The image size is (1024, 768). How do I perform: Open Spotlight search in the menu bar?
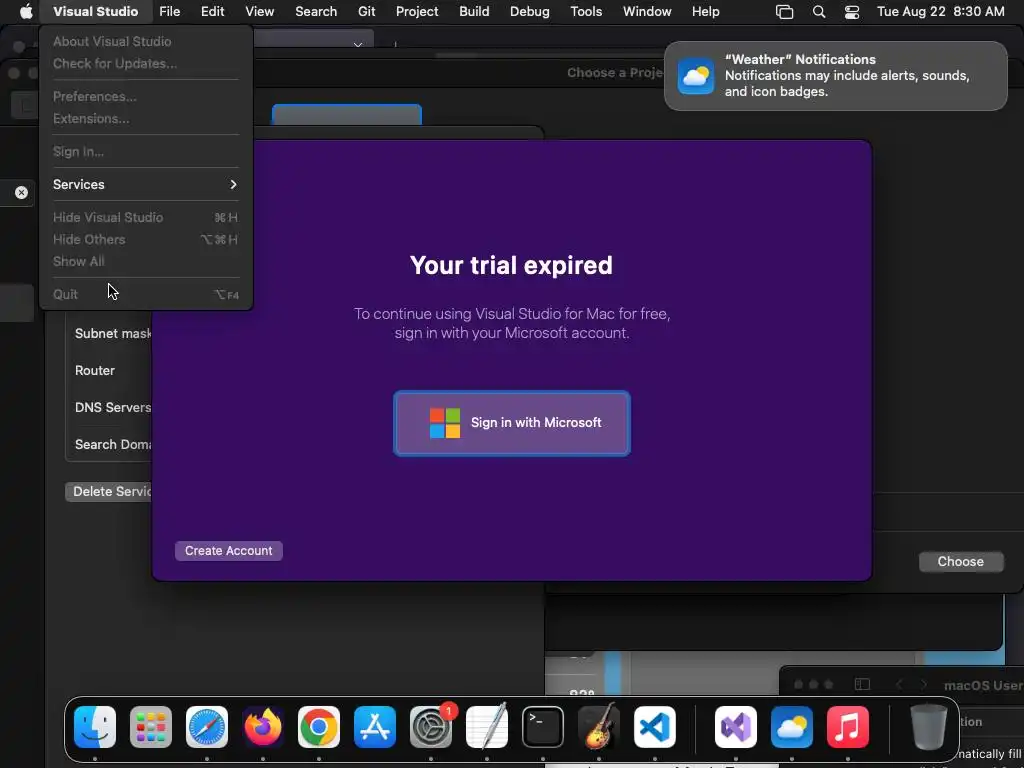tap(819, 12)
